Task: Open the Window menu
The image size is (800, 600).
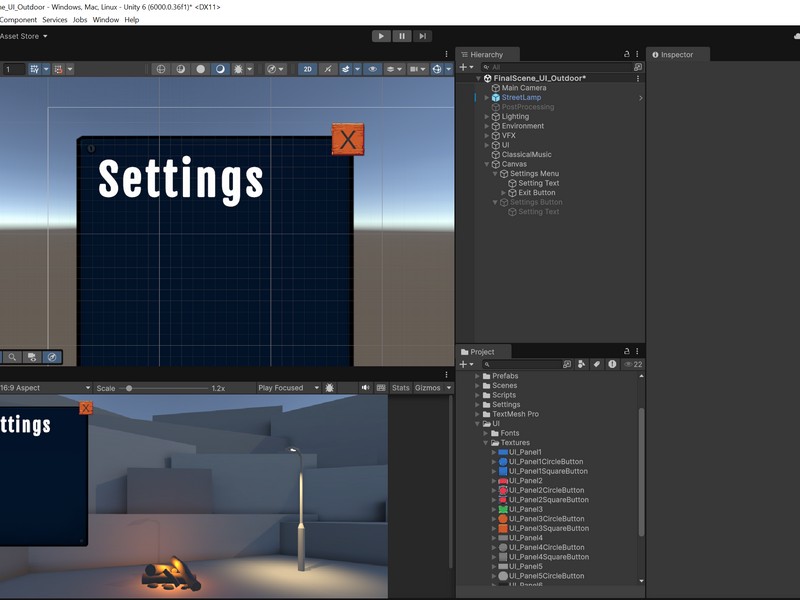Action: [106, 20]
